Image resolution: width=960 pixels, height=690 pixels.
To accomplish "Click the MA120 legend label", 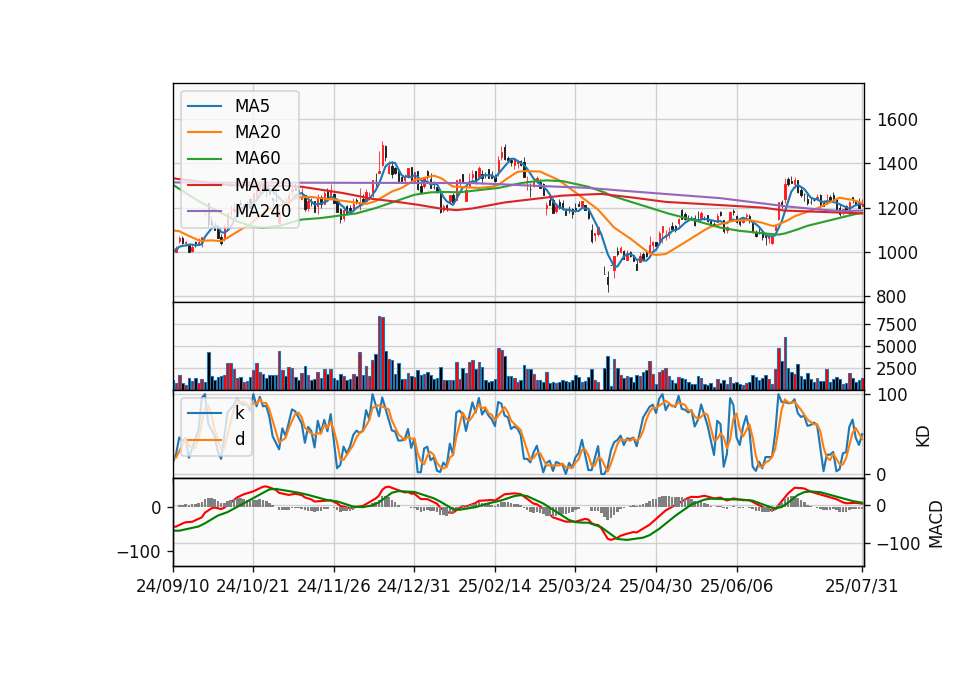I will point(263,184).
